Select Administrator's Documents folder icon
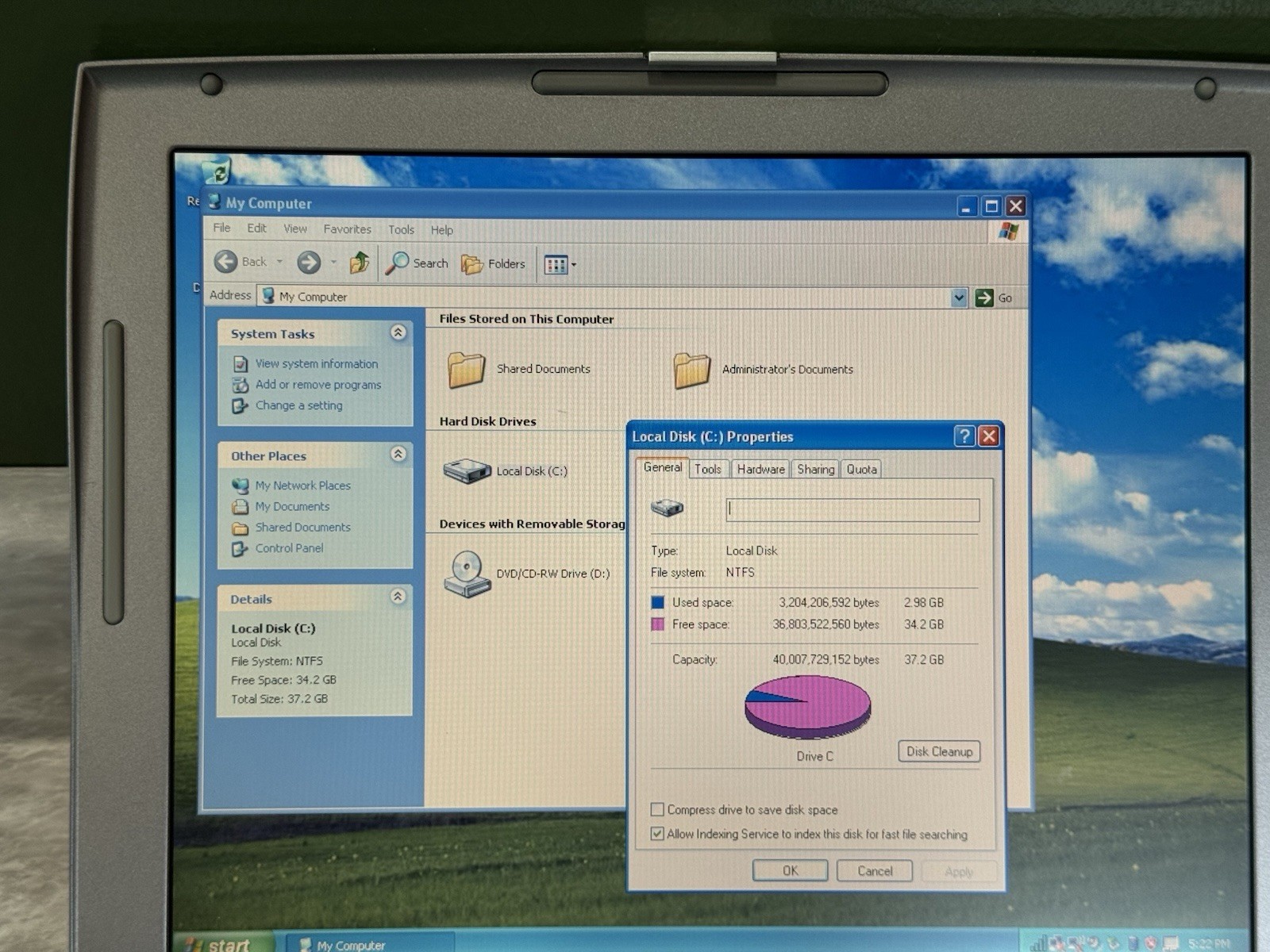The width and height of the screenshot is (1270, 952). 691,370
